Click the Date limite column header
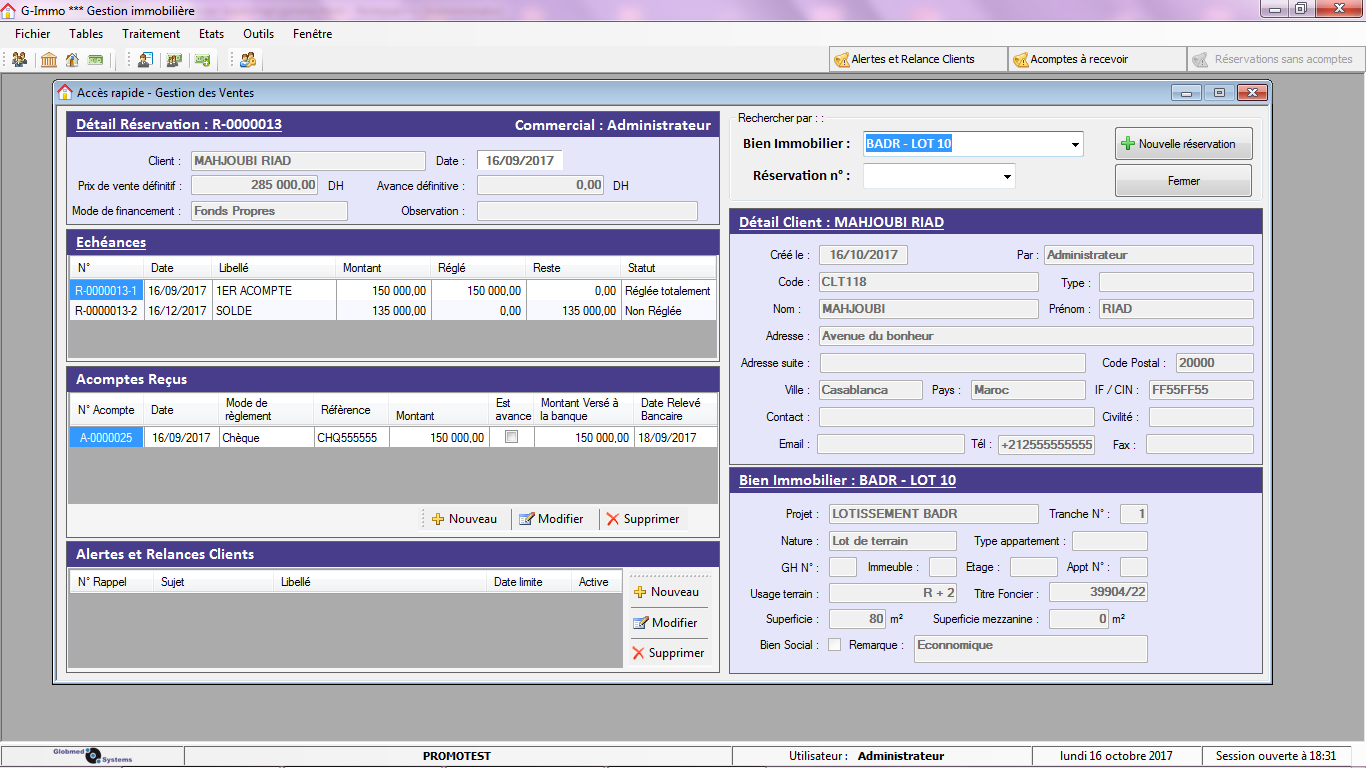The height and width of the screenshot is (768, 1366). coord(530,582)
